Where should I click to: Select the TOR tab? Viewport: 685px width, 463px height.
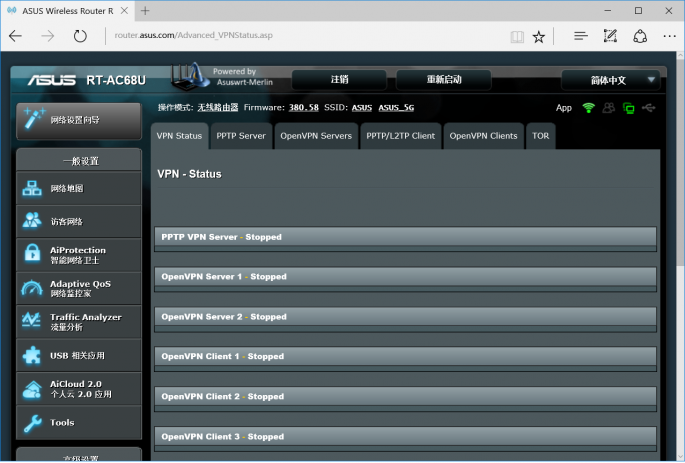pos(540,136)
